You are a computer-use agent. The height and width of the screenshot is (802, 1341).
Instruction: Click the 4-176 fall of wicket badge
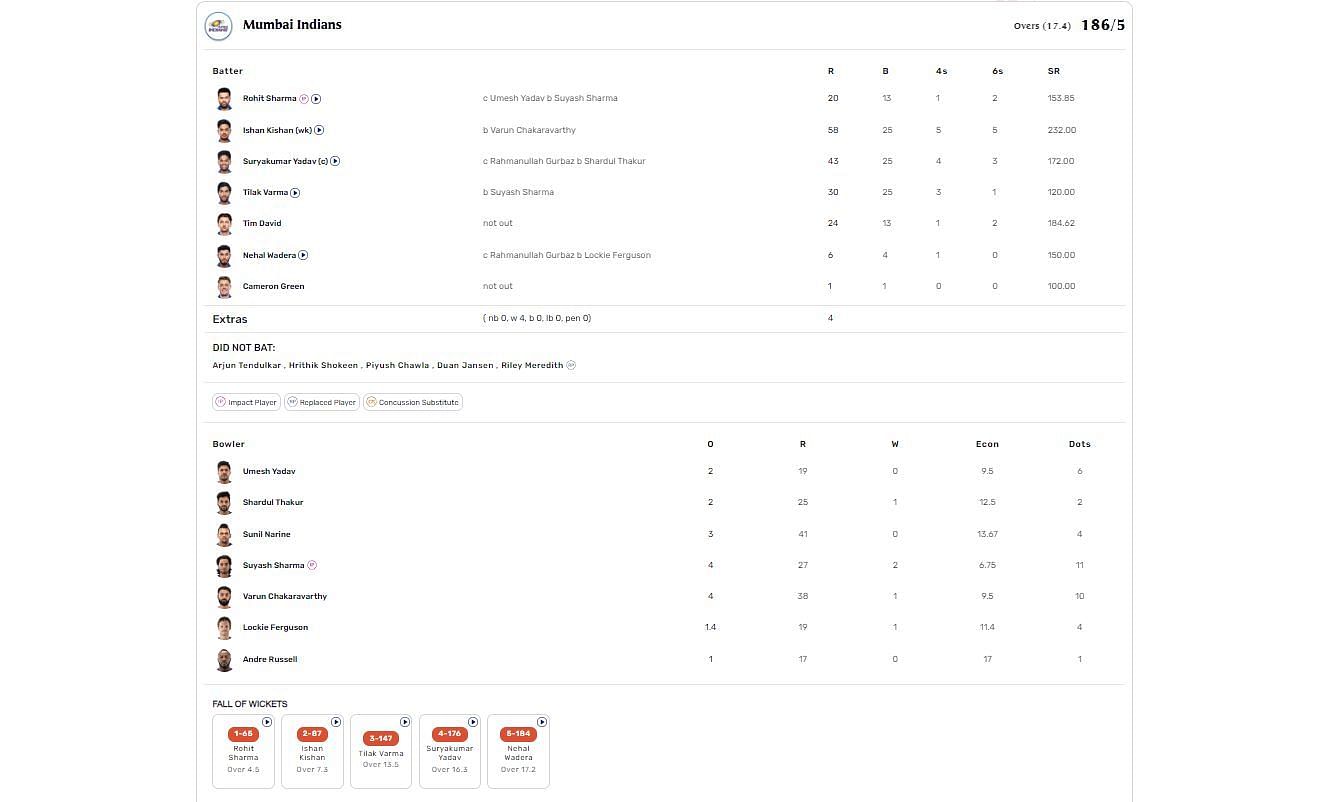449,734
